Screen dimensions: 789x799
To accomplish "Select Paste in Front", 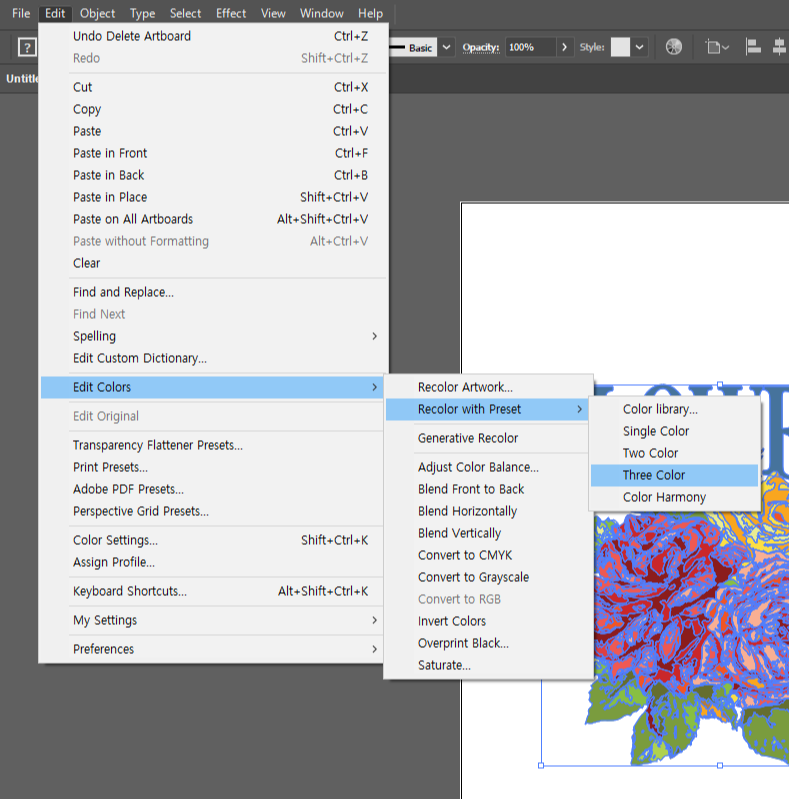I will pos(212,153).
